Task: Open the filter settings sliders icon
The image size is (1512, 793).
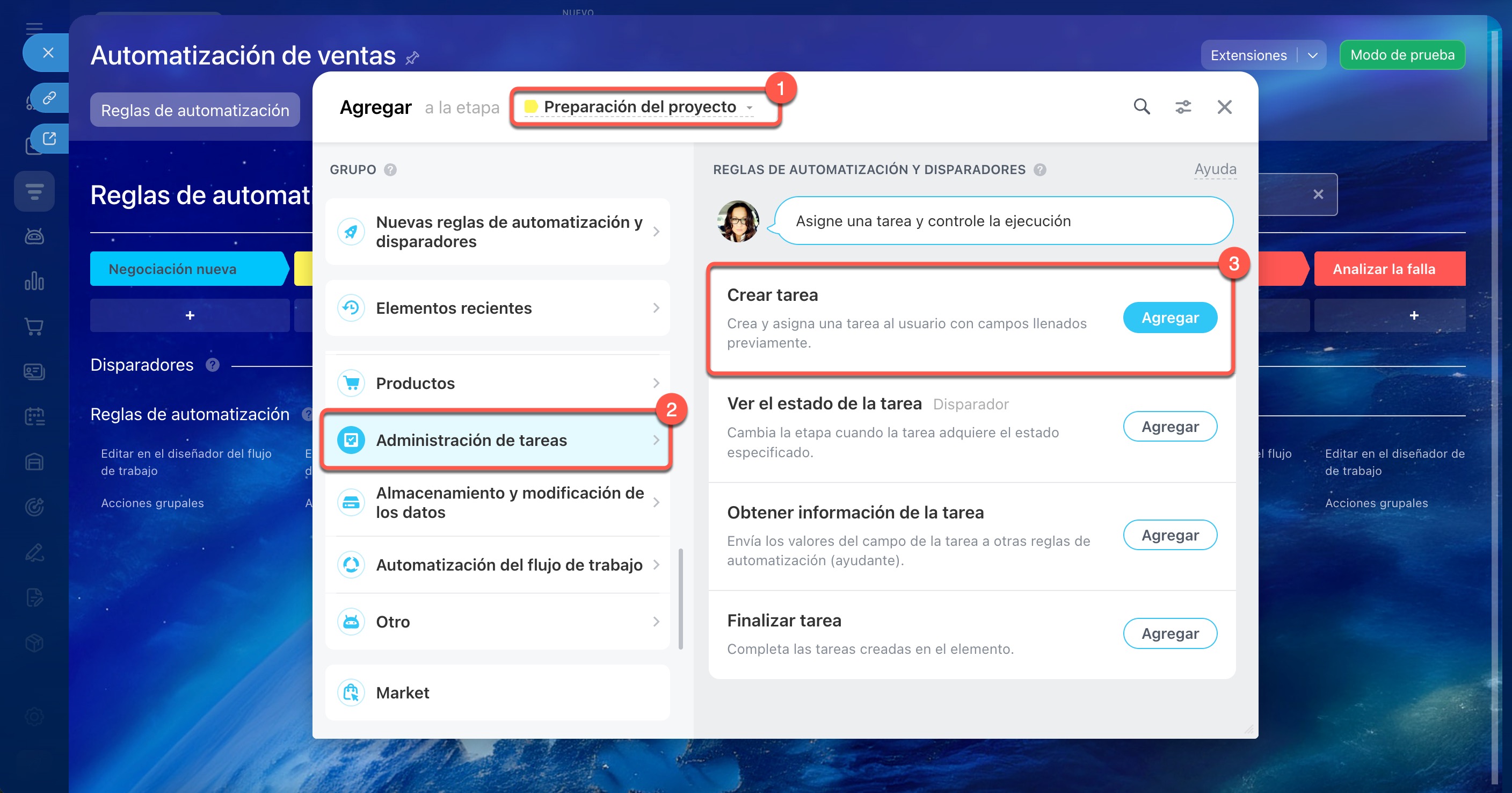Action: tap(1183, 107)
